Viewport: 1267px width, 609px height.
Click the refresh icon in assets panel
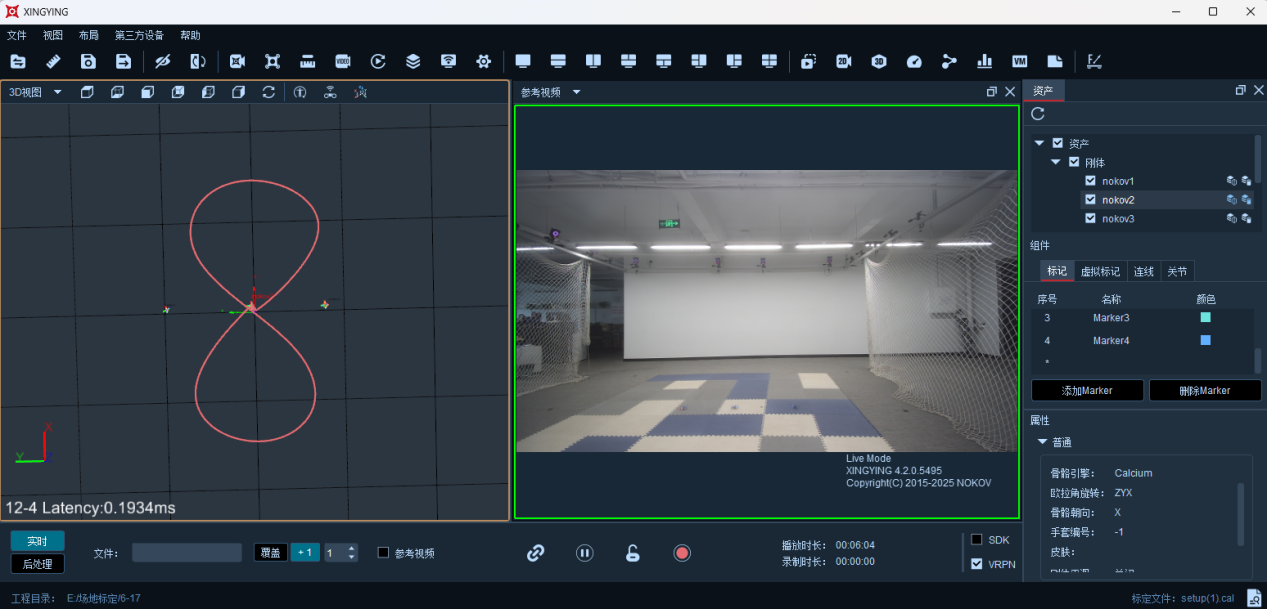1038,114
